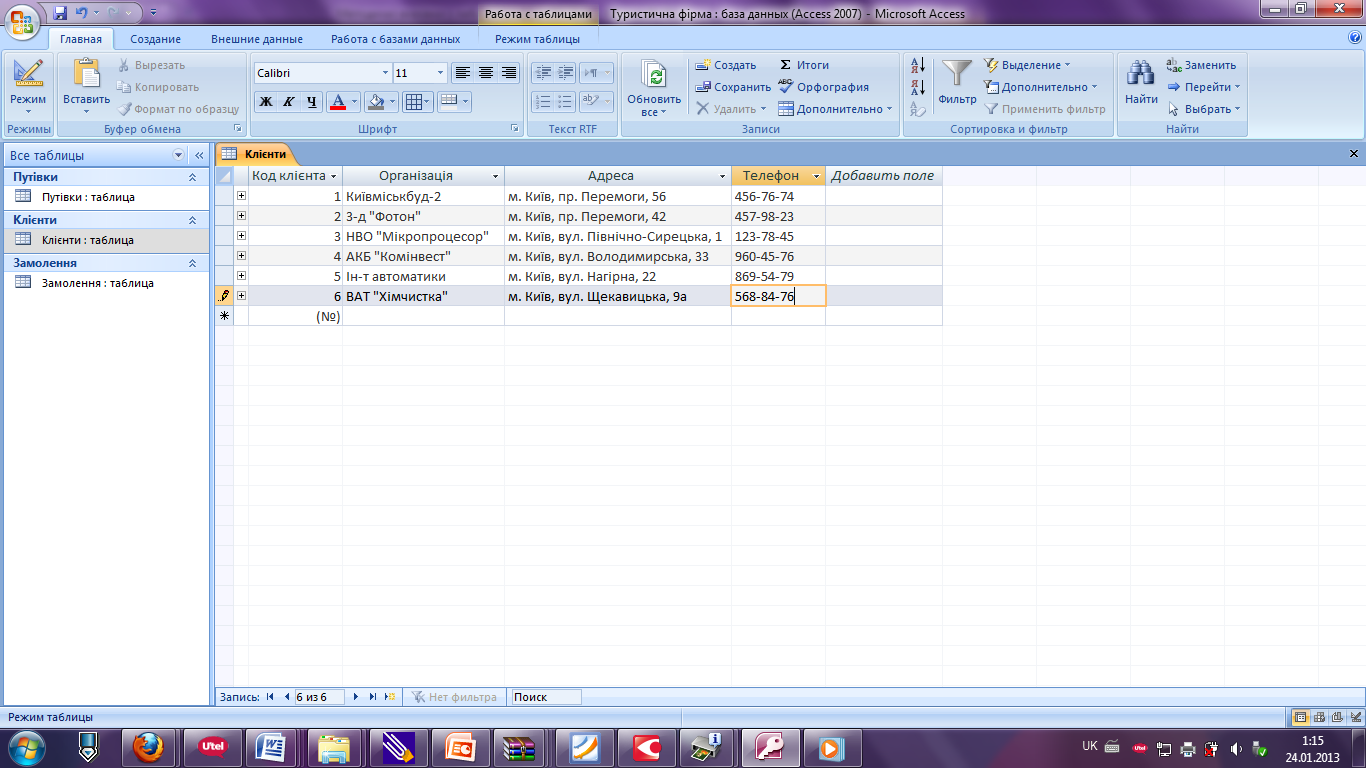Expand subdatasheet for Київміськбуд-2 row

[241, 196]
